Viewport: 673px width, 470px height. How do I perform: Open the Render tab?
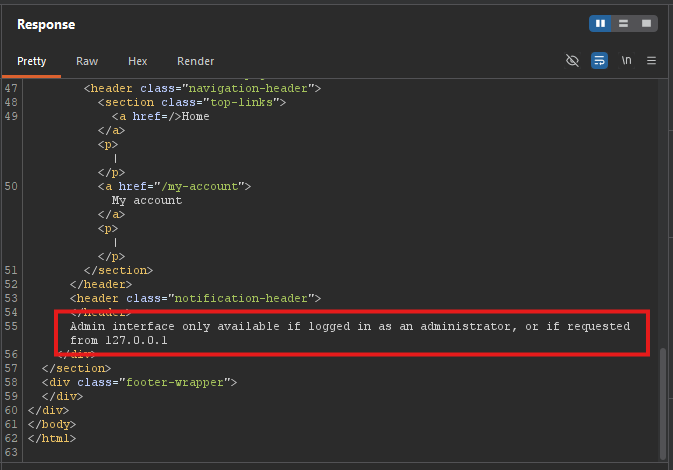[195, 61]
